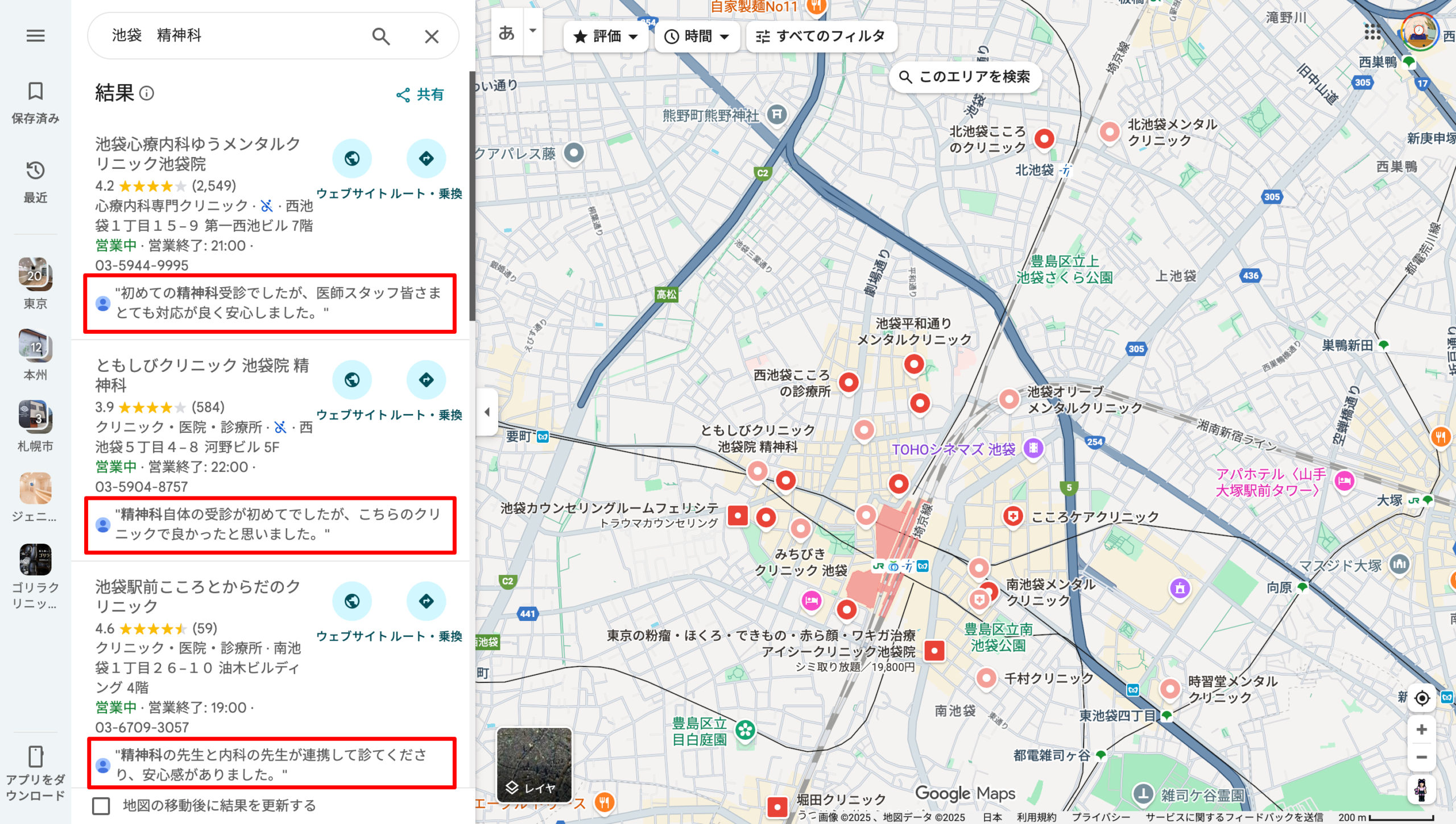
Task: Click the my-location crosshair icon
Action: coord(1421,698)
